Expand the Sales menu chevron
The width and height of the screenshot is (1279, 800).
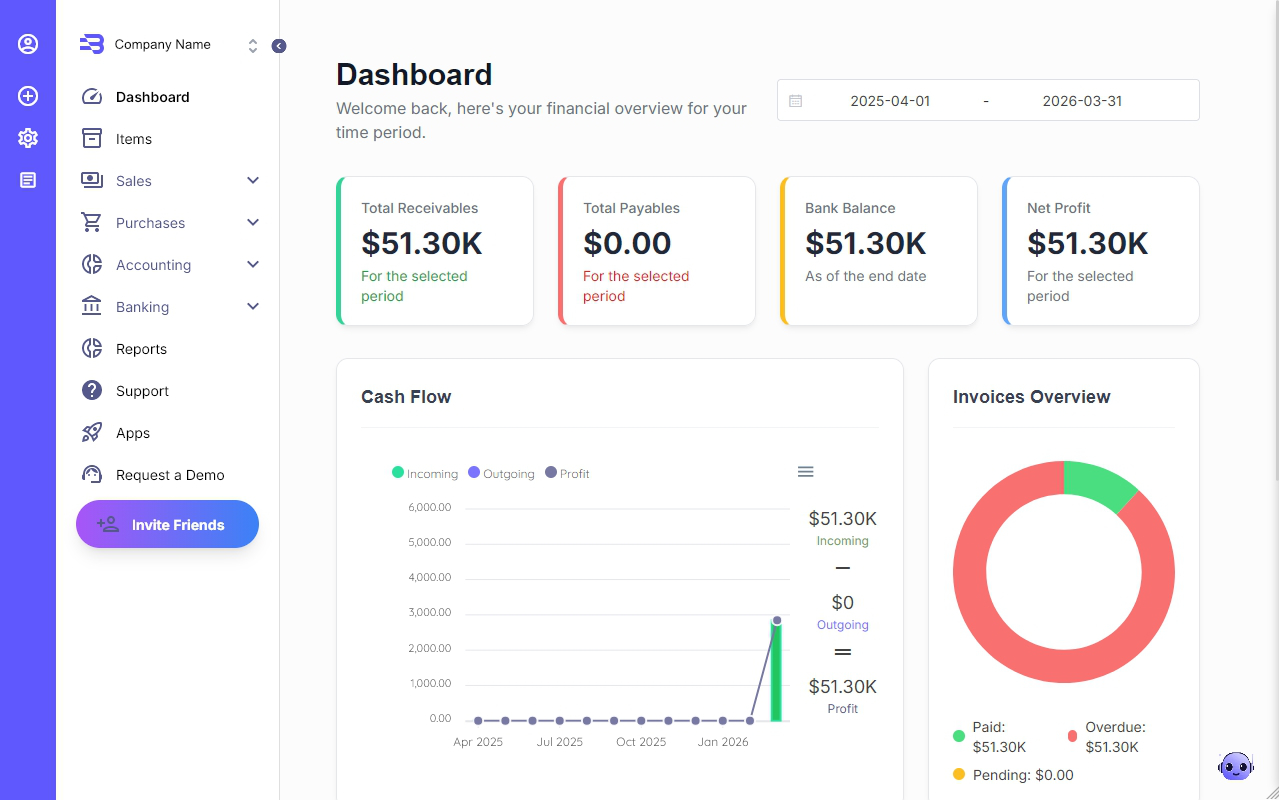(253, 181)
